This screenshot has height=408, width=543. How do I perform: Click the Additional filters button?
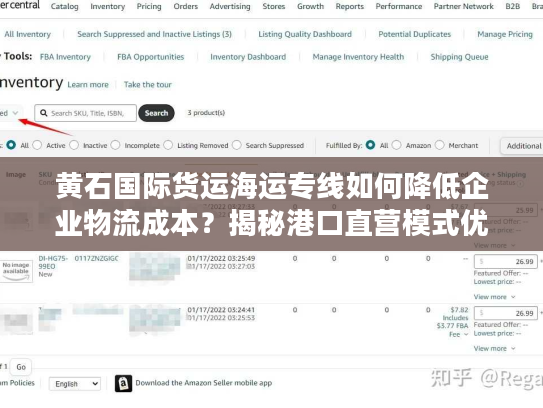pos(522,146)
